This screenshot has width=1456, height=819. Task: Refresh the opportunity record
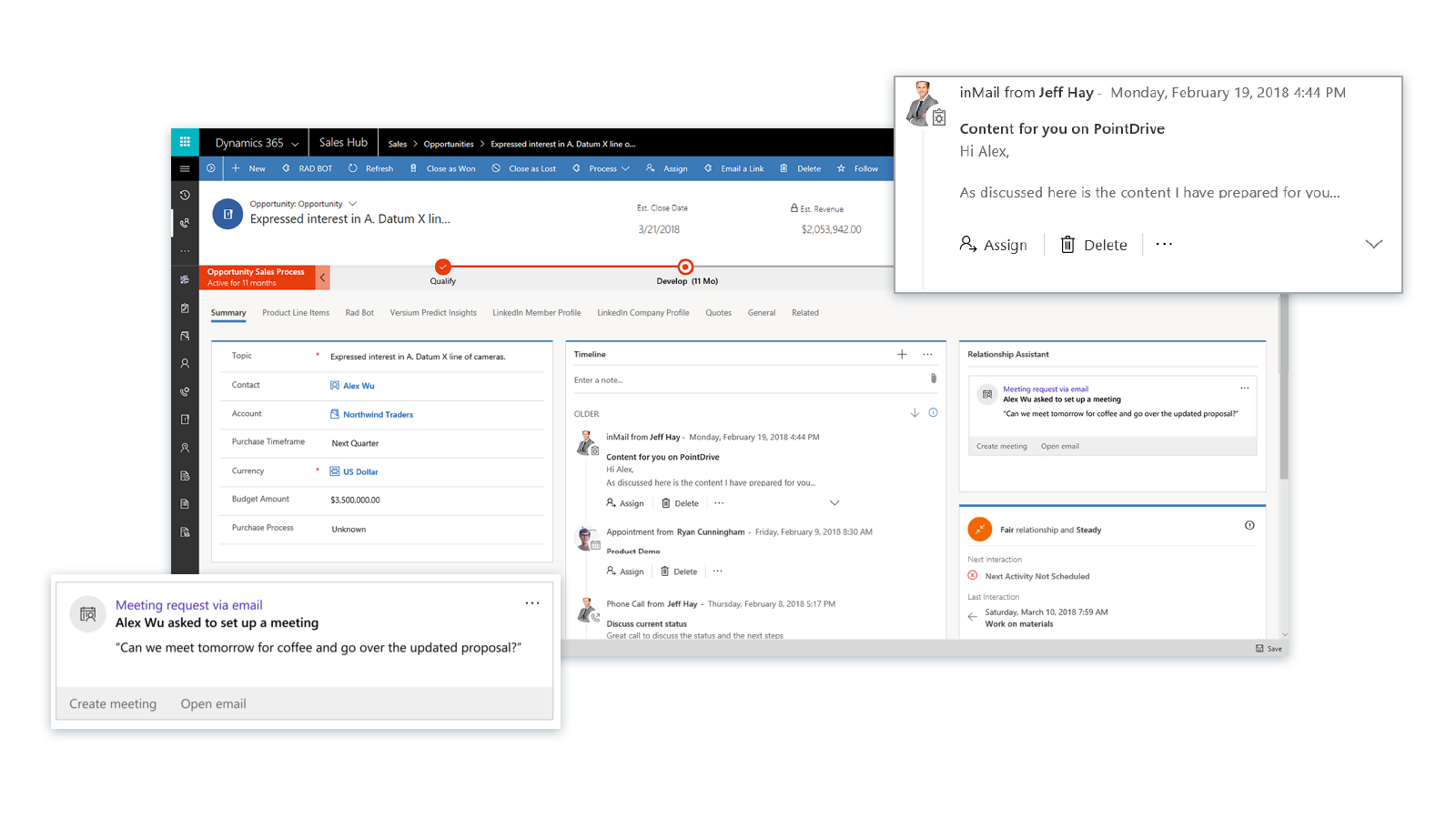point(370,168)
